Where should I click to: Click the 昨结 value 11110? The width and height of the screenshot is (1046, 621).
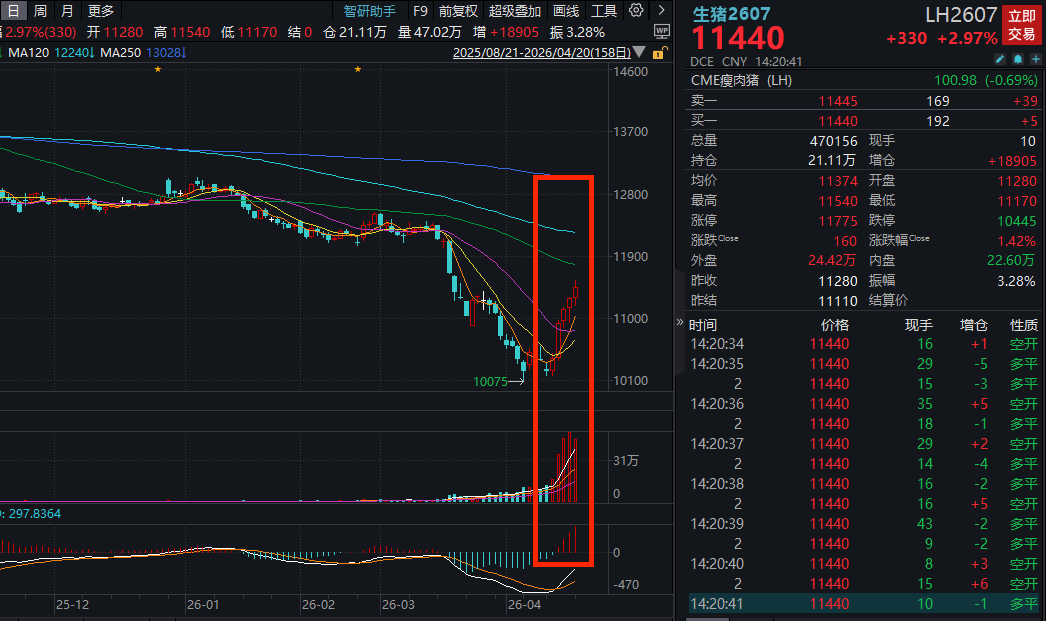click(838, 301)
